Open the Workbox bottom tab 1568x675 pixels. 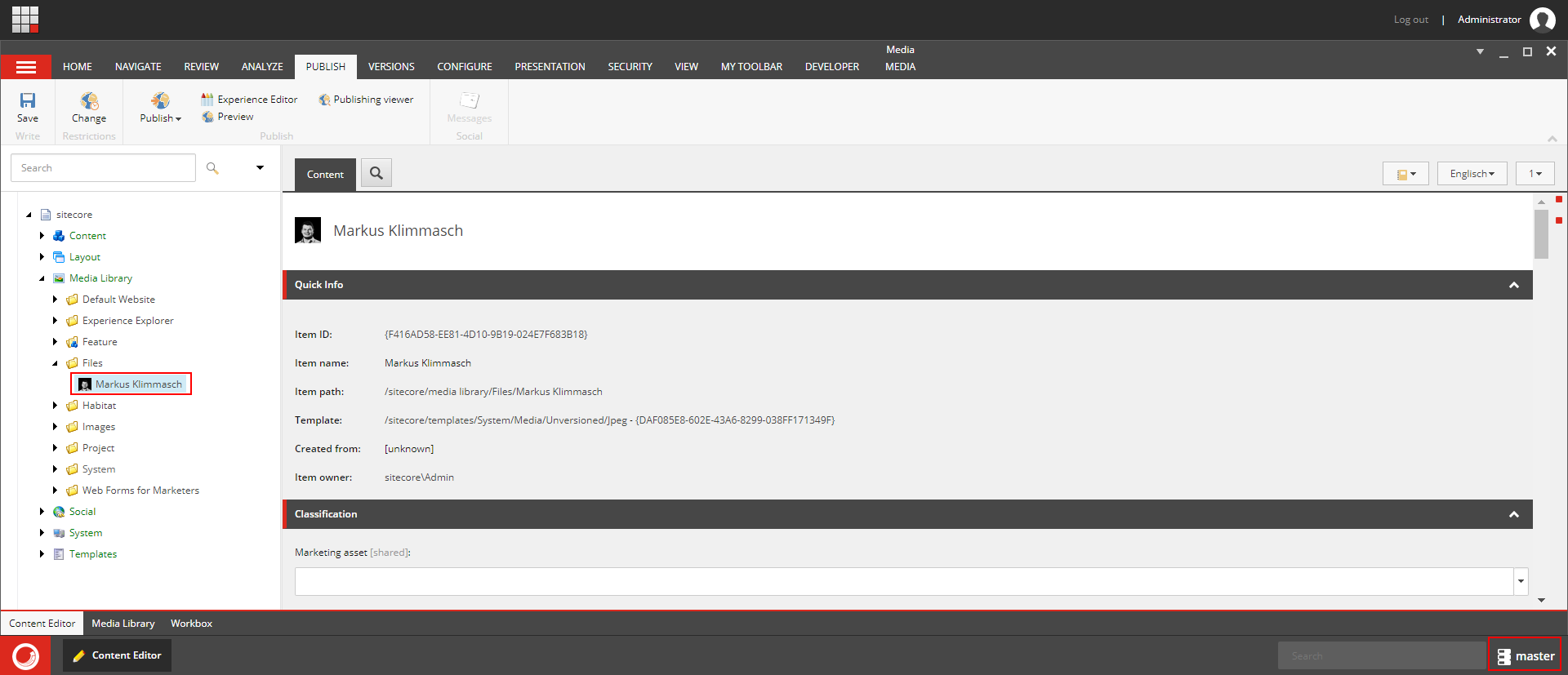(191, 624)
